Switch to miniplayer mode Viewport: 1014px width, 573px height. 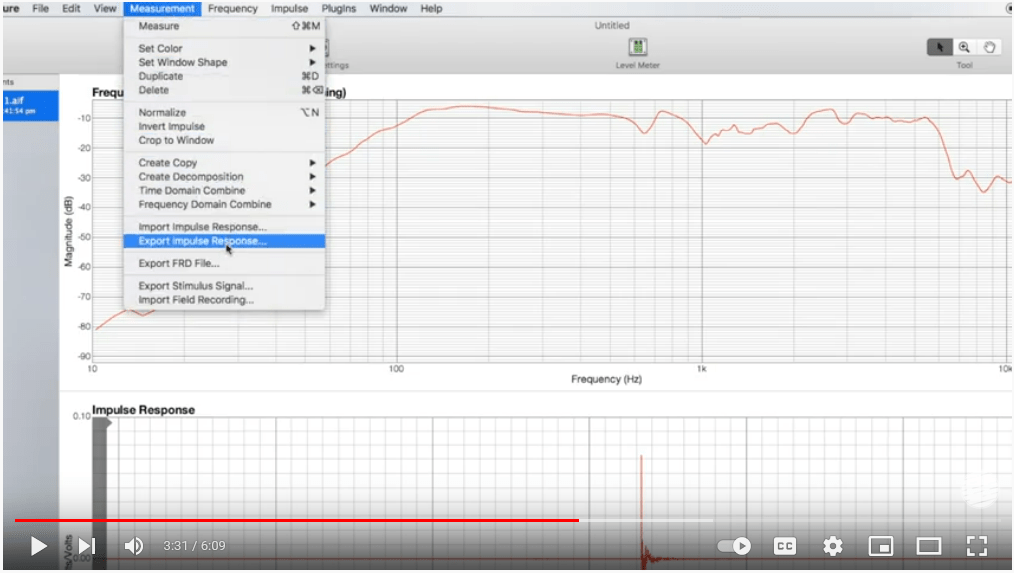point(881,546)
